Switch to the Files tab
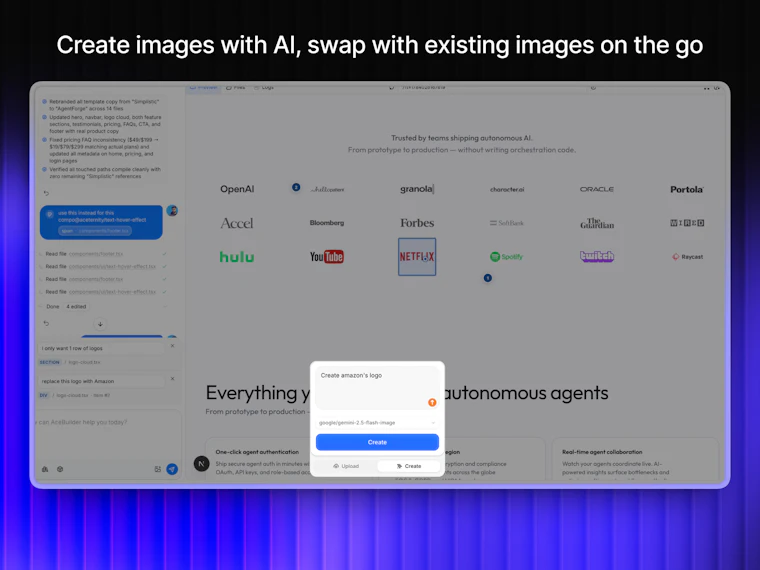 236,88
